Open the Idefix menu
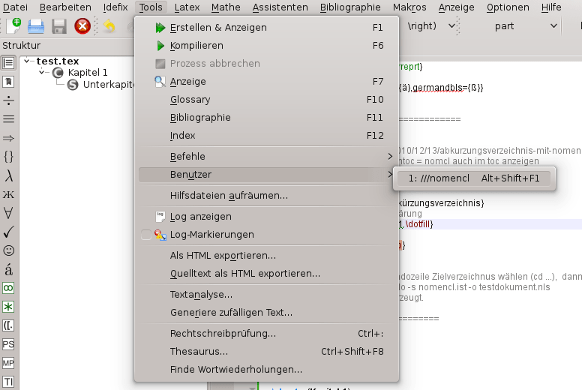Viewport: 582px width, 390px height. point(115,7)
